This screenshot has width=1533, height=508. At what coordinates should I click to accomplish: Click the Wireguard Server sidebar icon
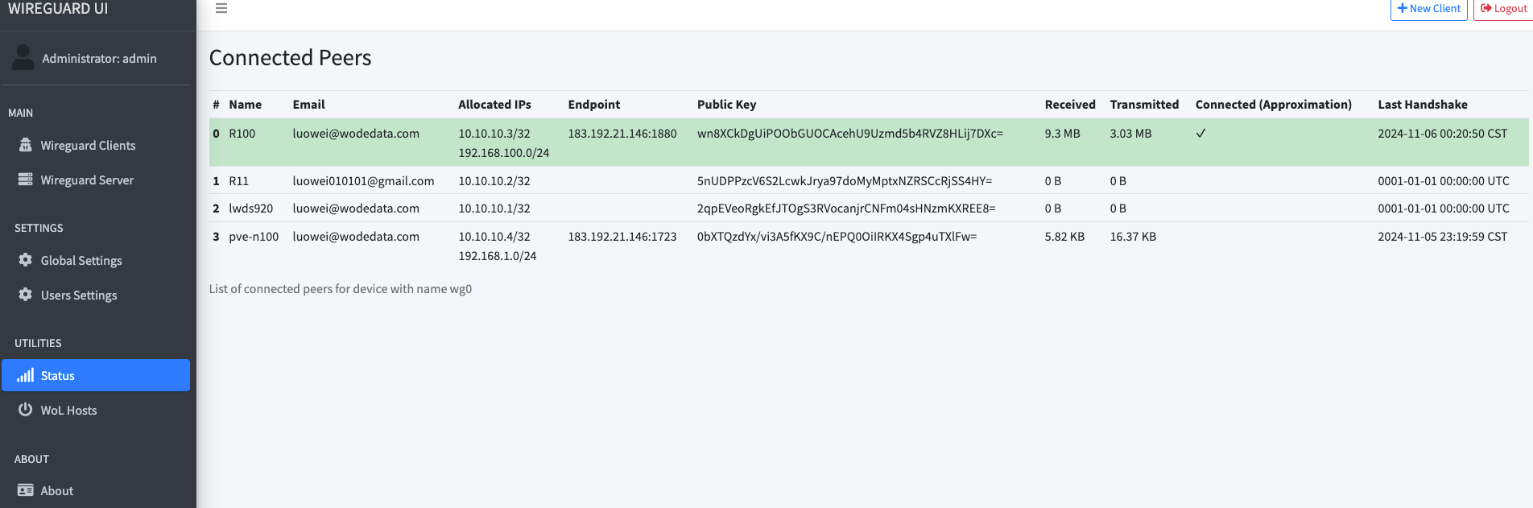click(x=25, y=180)
